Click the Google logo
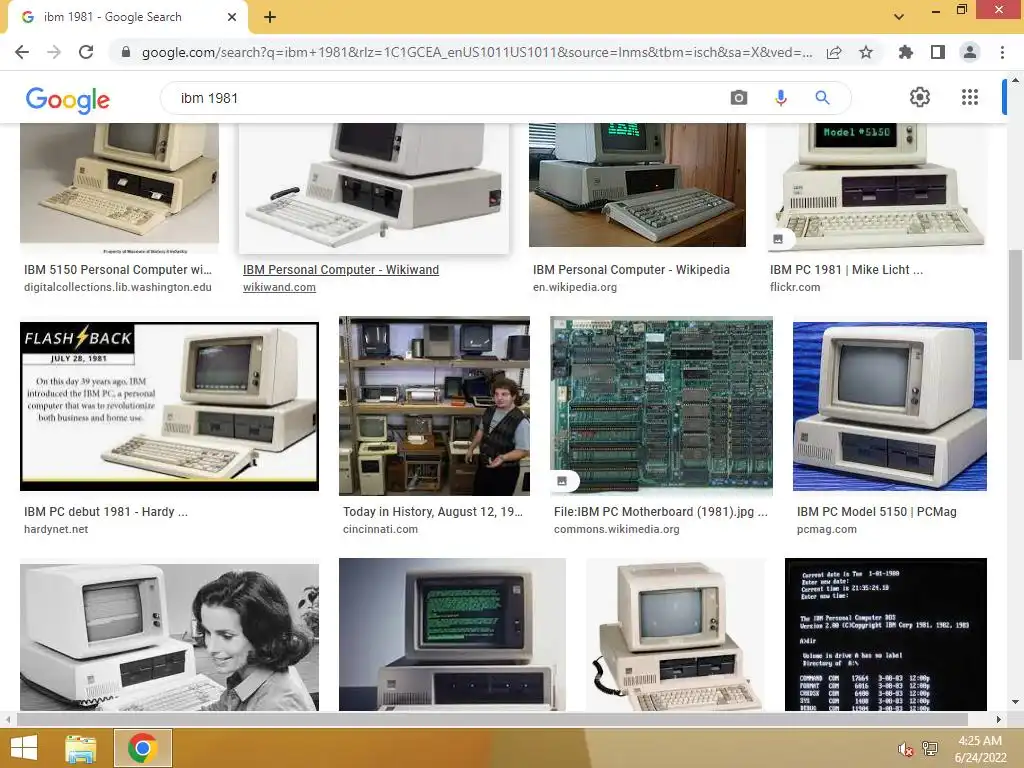Screen dimensions: 1024x768 pyautogui.click(x=68, y=100)
